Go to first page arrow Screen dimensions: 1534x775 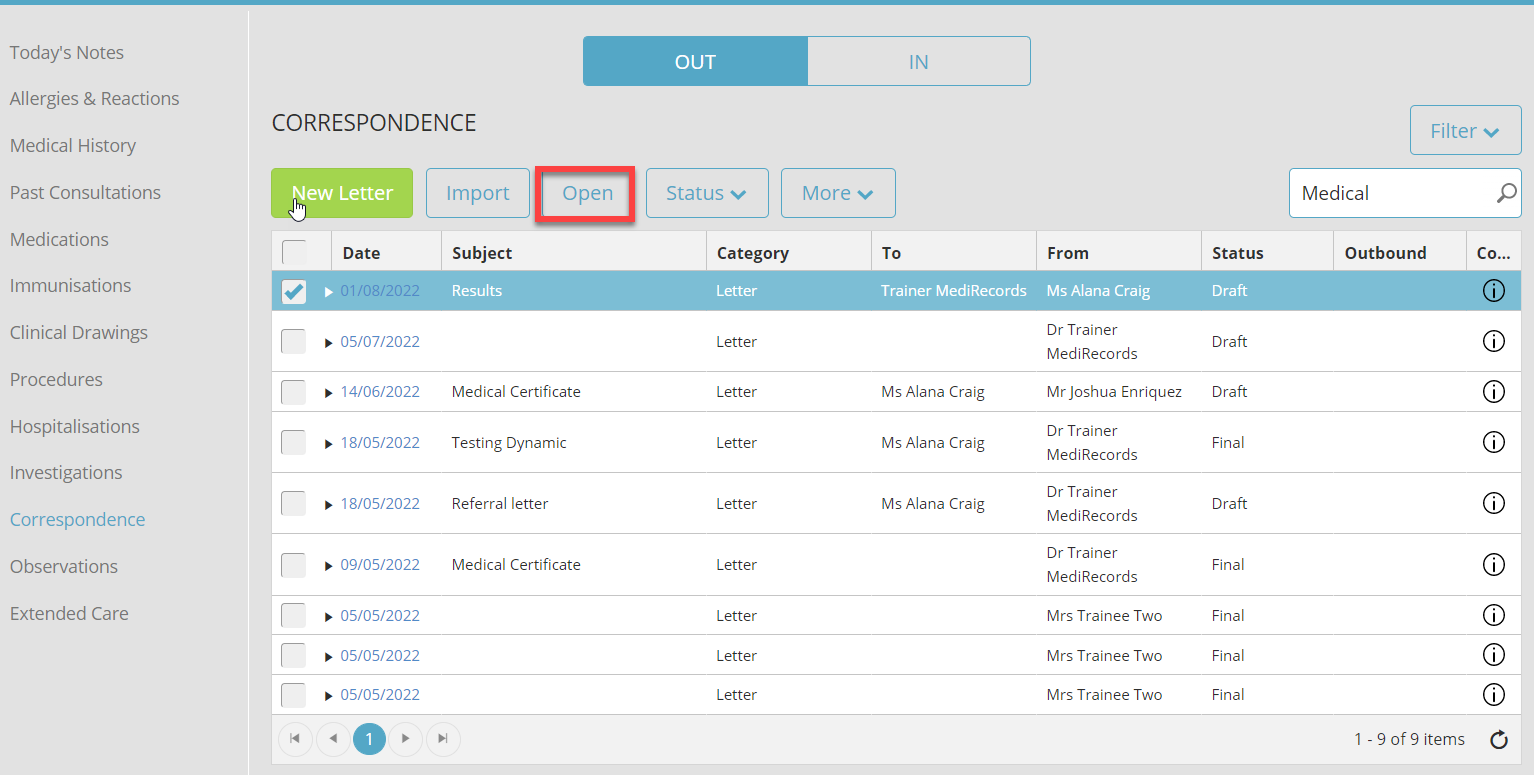tap(295, 739)
